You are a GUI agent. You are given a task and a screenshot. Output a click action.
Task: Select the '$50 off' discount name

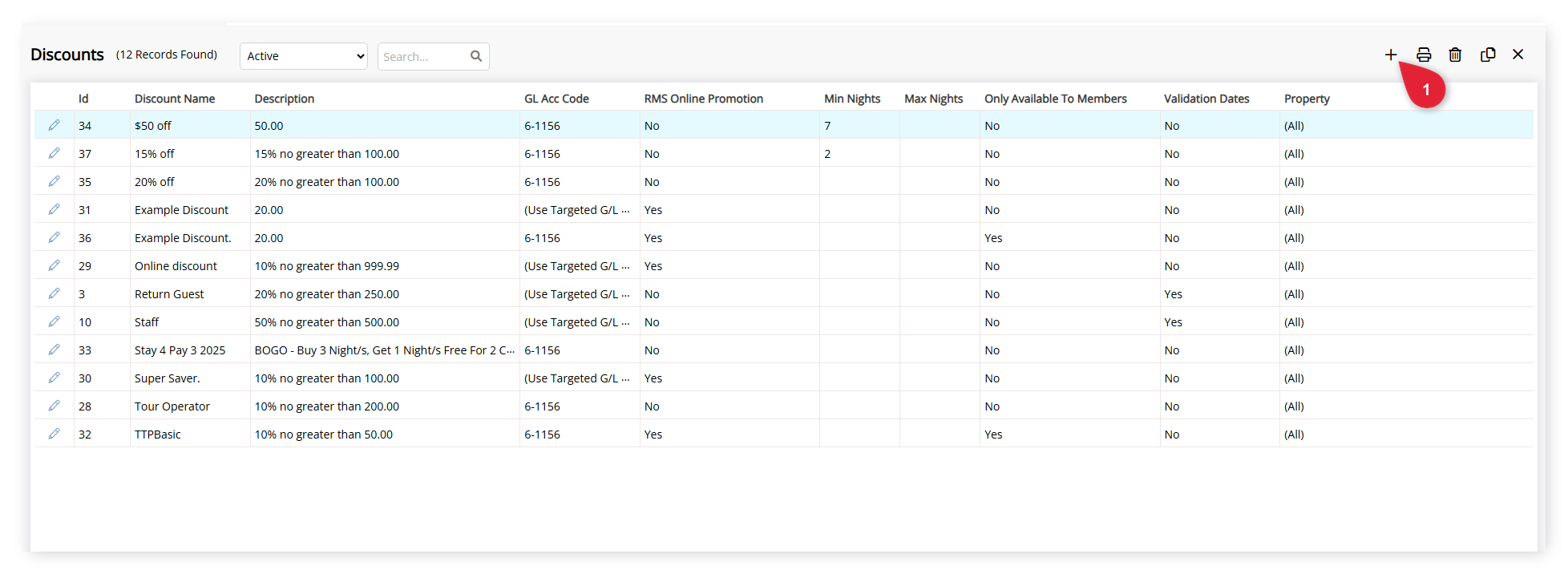[x=153, y=126]
